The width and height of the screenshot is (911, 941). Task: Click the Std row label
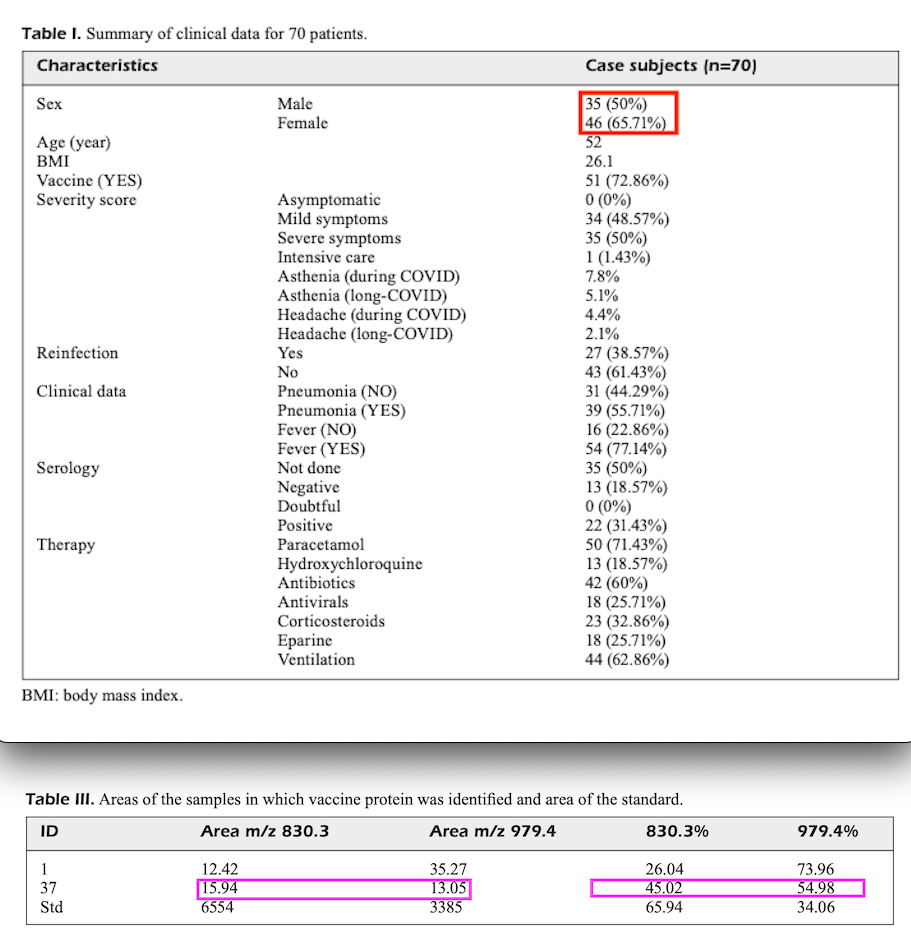pyautogui.click(x=47, y=908)
